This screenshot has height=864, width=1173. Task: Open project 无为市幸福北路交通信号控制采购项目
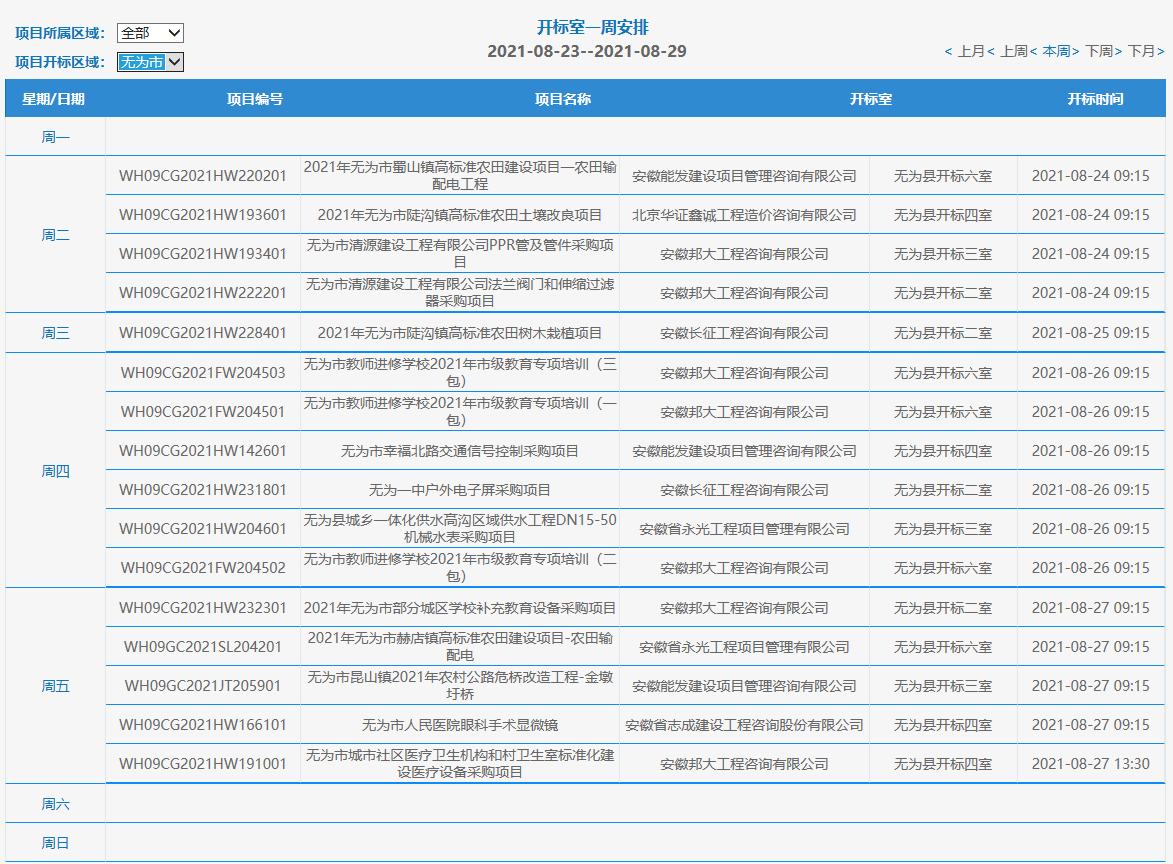[x=460, y=451]
